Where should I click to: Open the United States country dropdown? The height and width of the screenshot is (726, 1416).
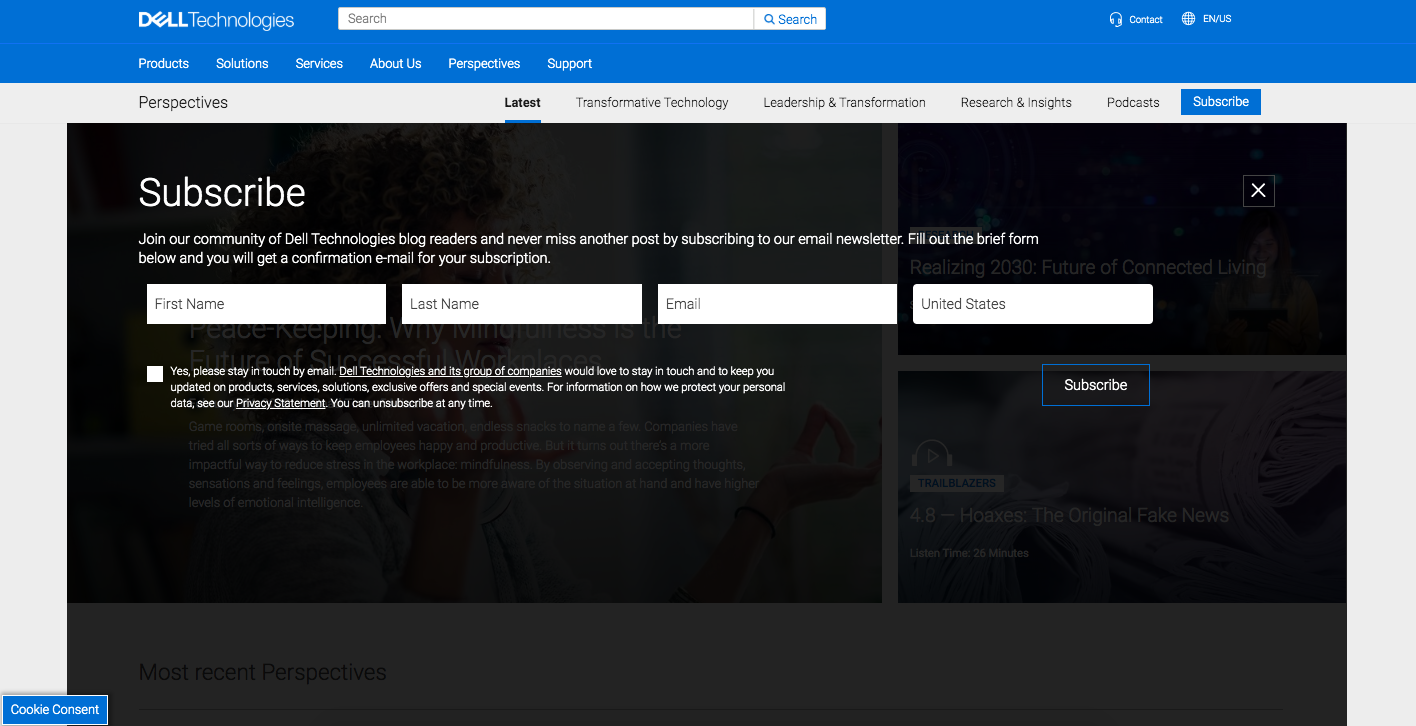pos(1032,304)
